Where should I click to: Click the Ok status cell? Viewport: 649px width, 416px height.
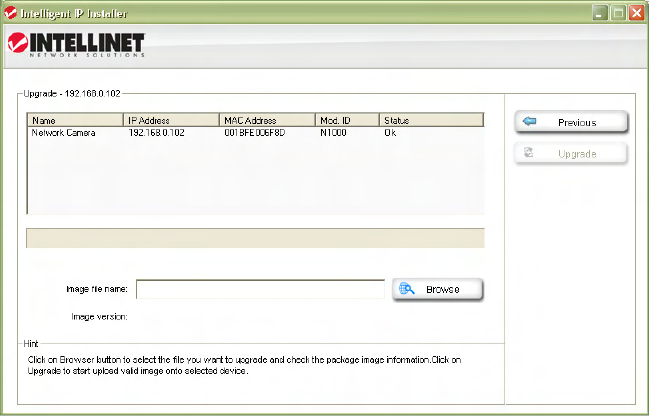tap(390, 133)
